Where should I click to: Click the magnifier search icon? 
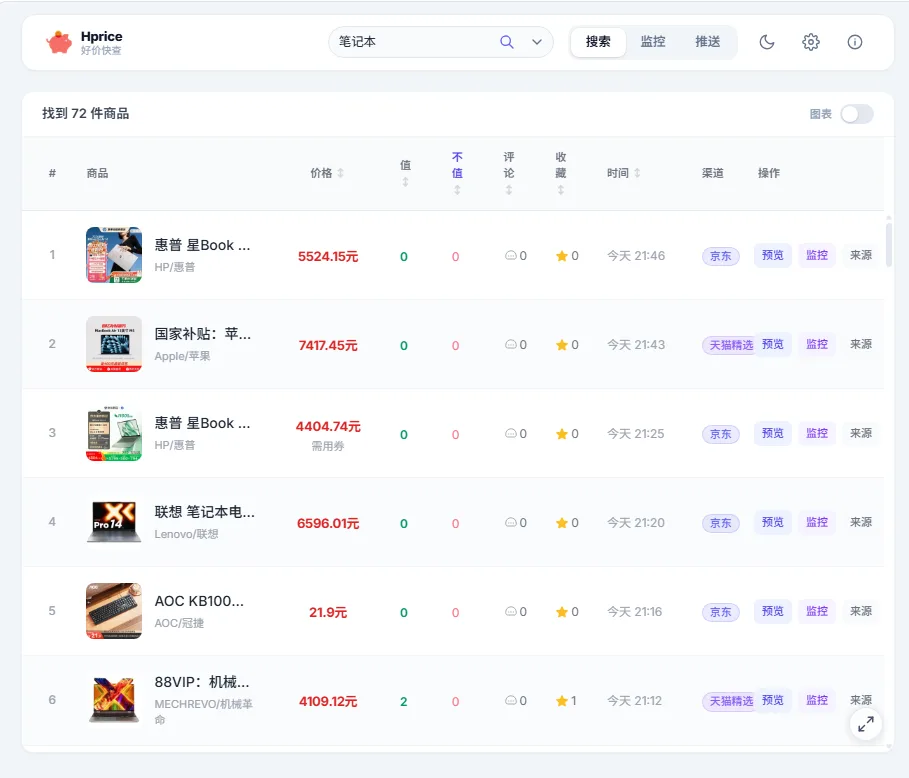pos(507,42)
